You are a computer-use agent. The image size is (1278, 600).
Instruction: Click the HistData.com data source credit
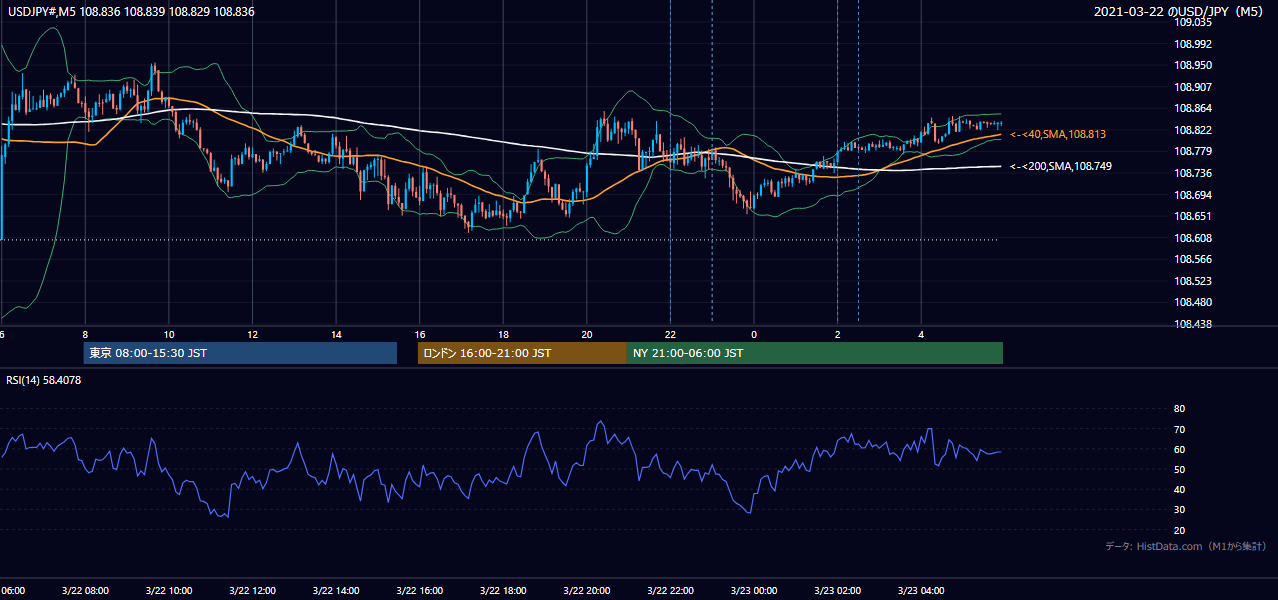coord(1186,546)
